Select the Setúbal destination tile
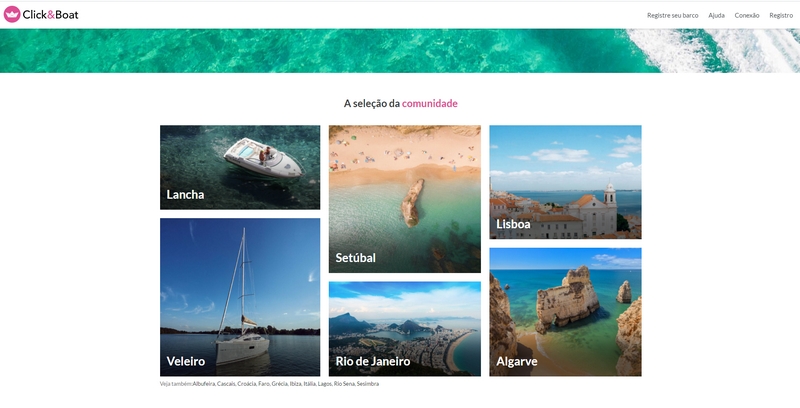Screen dimensions: 800x408 pyautogui.click(x=405, y=199)
